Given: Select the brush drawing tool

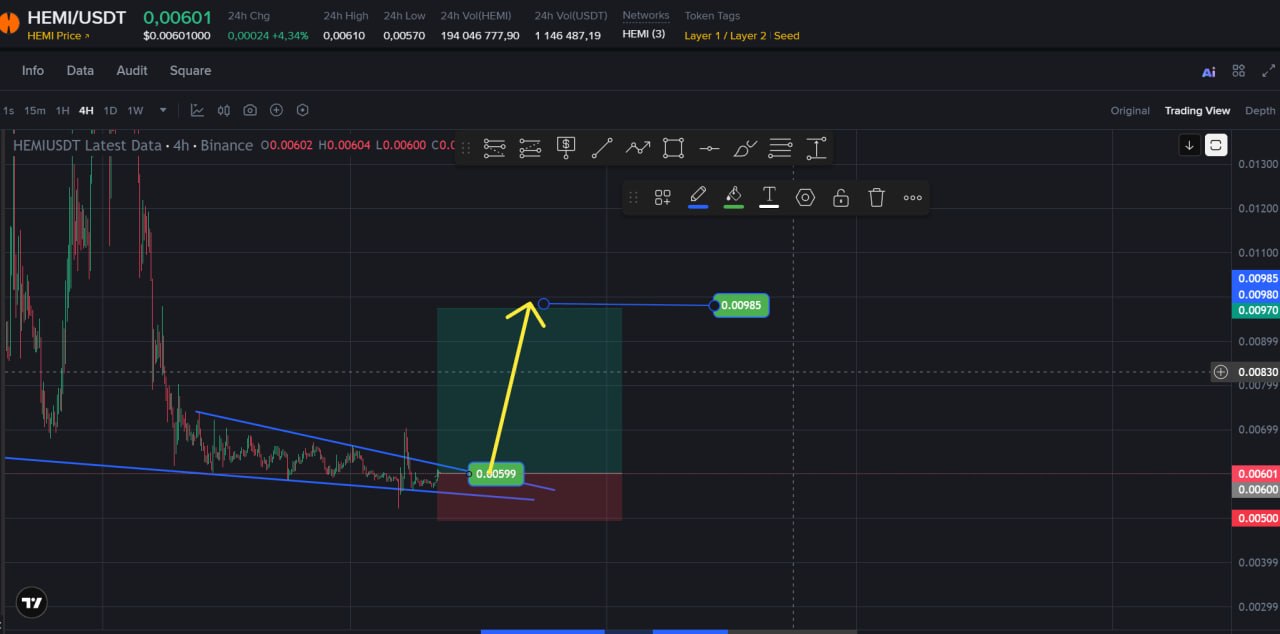Looking at the screenshot, I should (745, 148).
